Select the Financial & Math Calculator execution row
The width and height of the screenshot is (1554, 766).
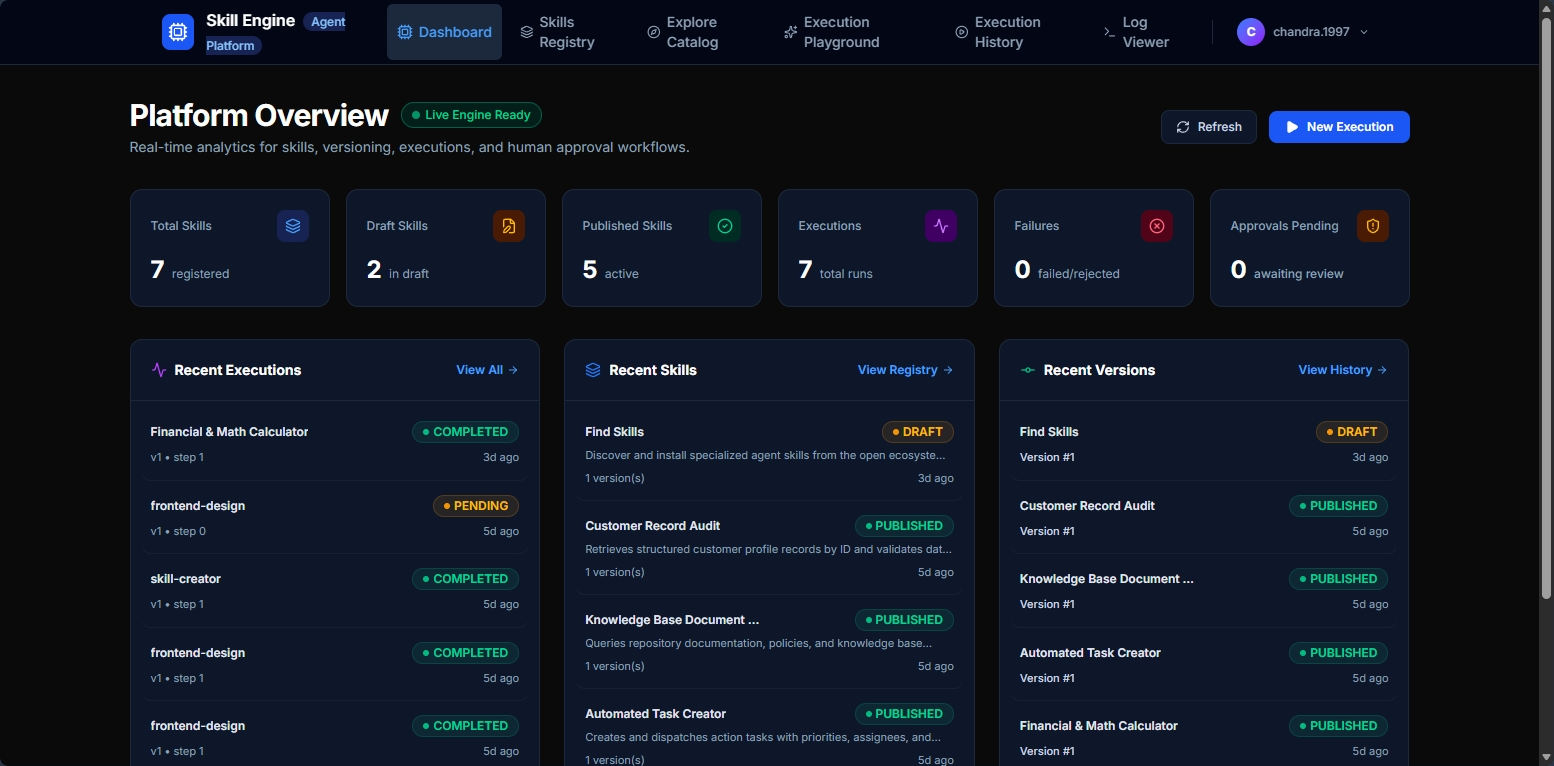335,444
